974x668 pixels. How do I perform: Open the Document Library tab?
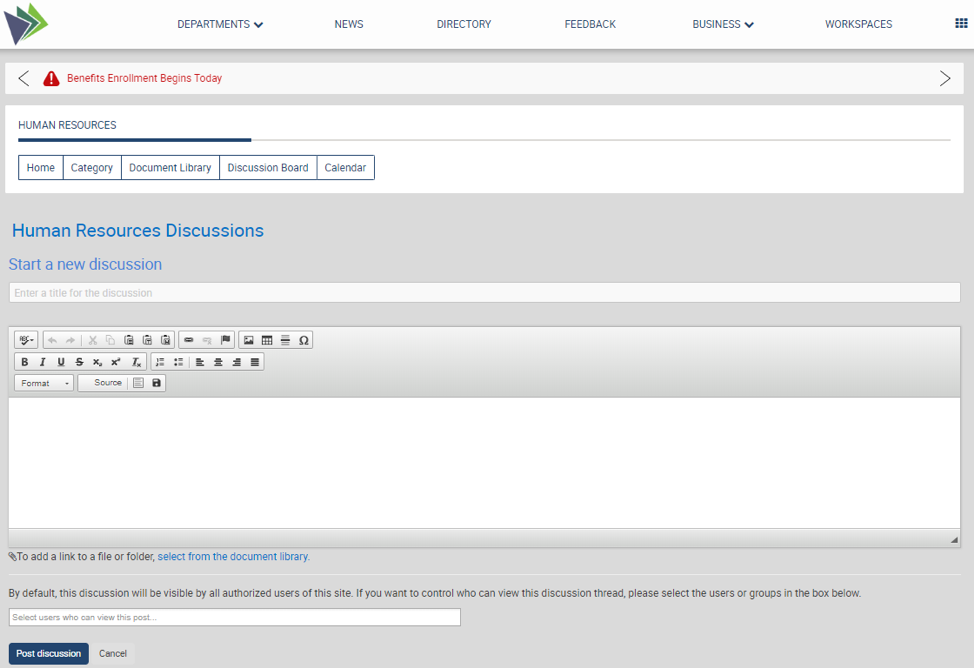point(170,168)
